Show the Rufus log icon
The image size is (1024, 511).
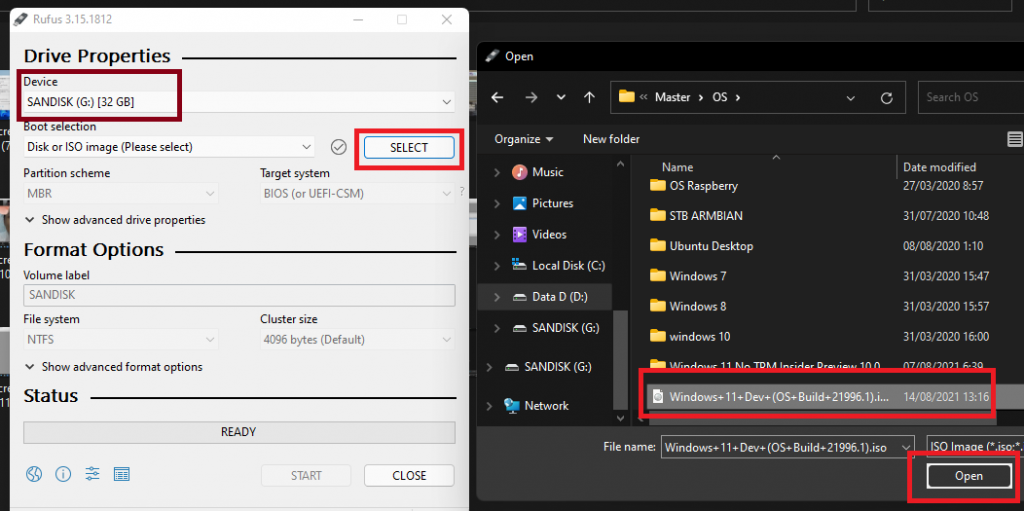122,474
